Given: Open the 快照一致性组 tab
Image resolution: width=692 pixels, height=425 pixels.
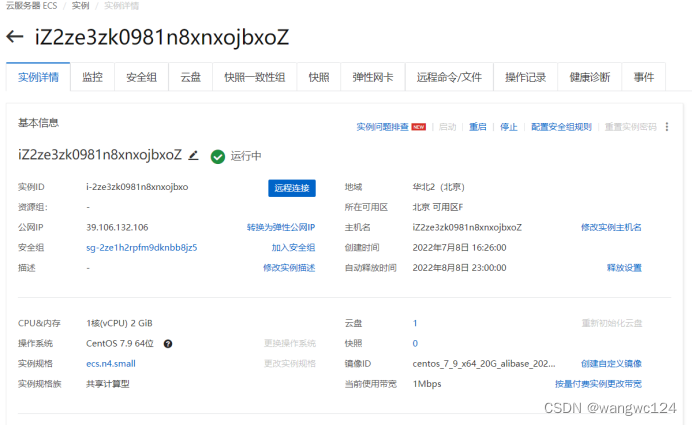Looking at the screenshot, I should click(x=255, y=77).
